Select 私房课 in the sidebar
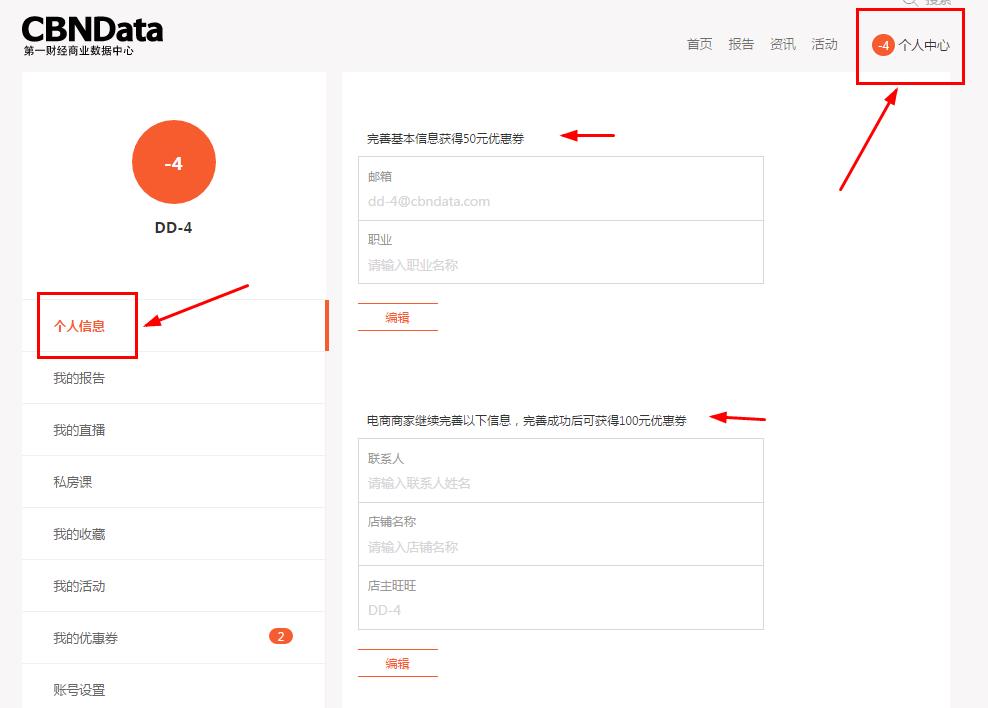Viewport: 988px width, 708px height. tap(72, 482)
